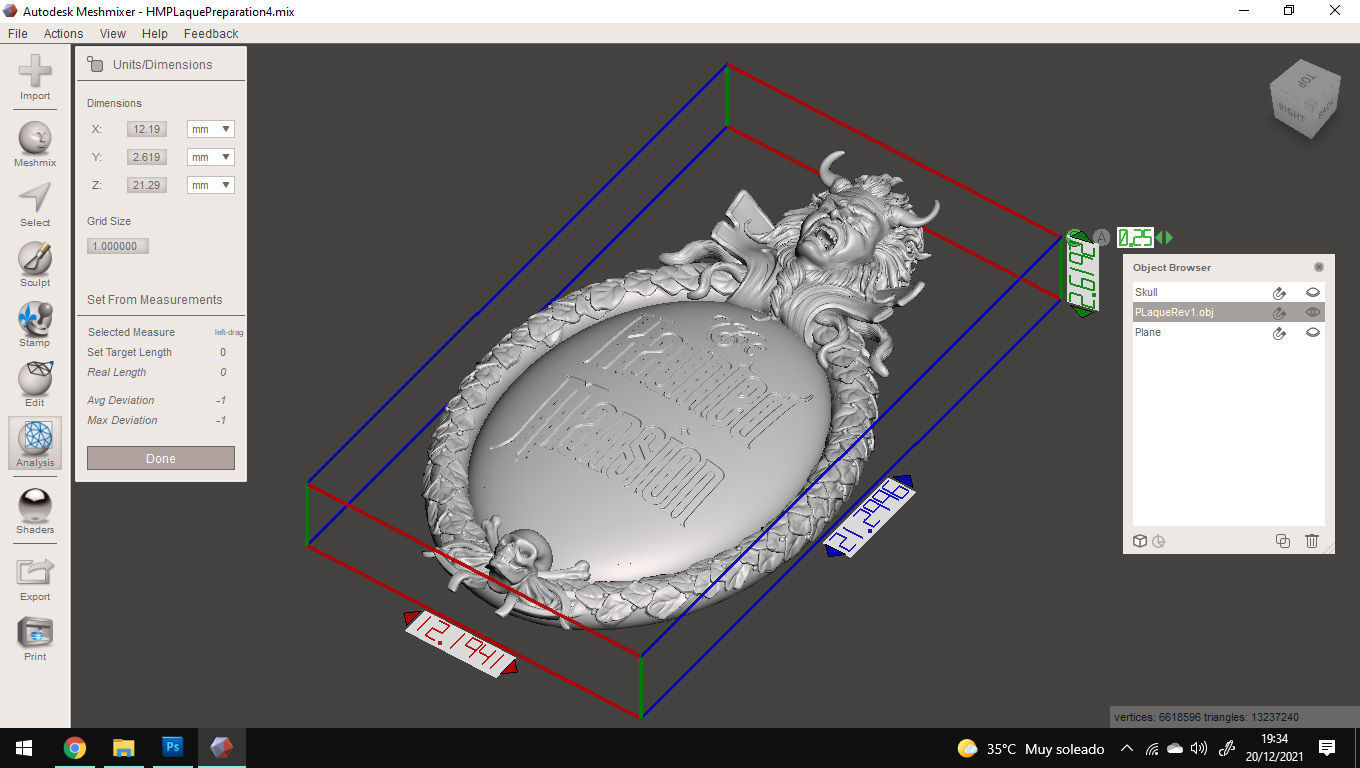Open the Shaders panel
This screenshot has height=768, width=1360.
(35, 511)
